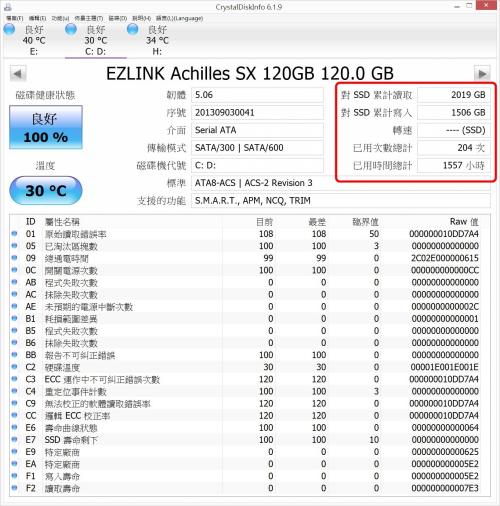500x506 pixels.
Task: Click the transfer mode field SATA/300 | SATA/600
Action: [257, 148]
